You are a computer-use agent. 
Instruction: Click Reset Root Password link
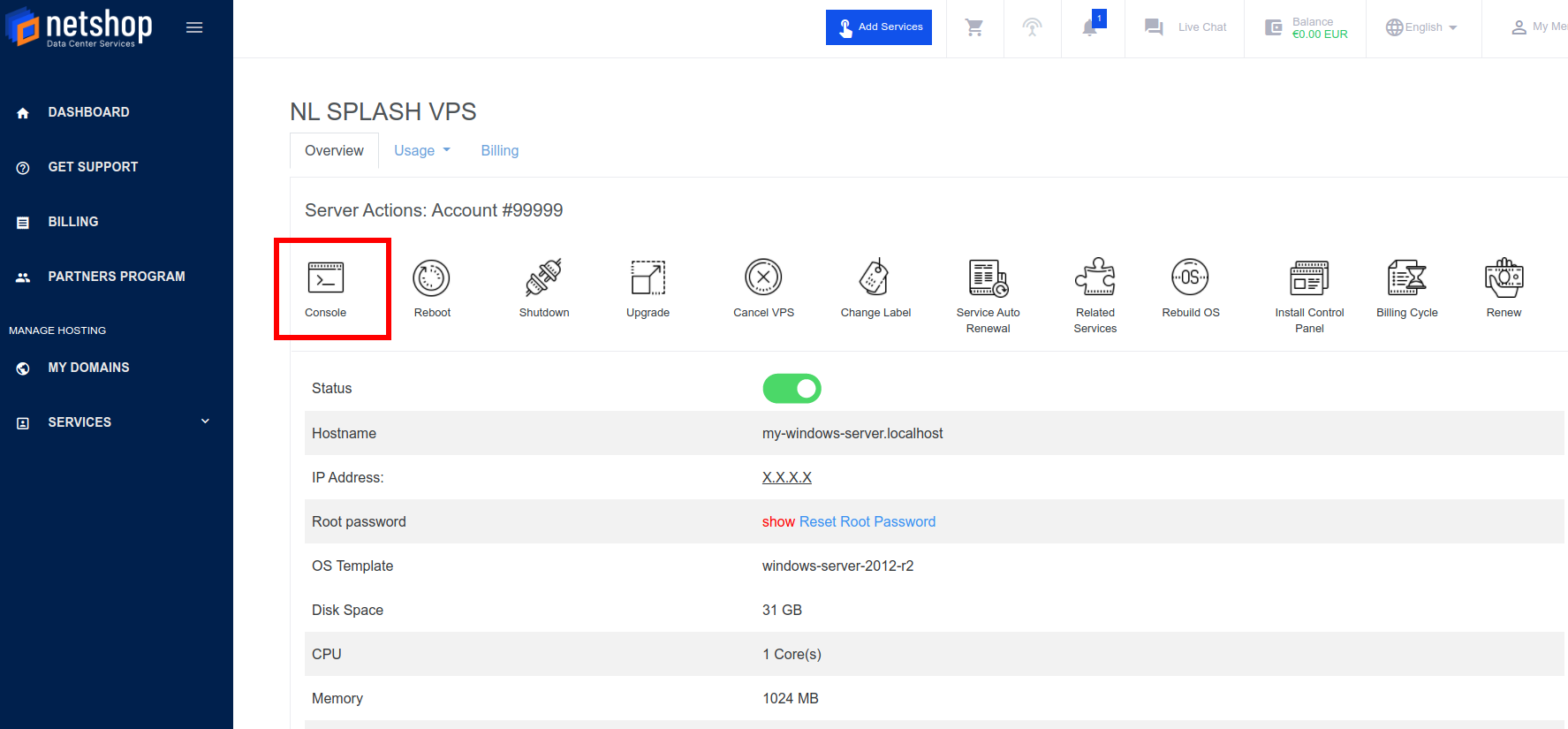867,521
